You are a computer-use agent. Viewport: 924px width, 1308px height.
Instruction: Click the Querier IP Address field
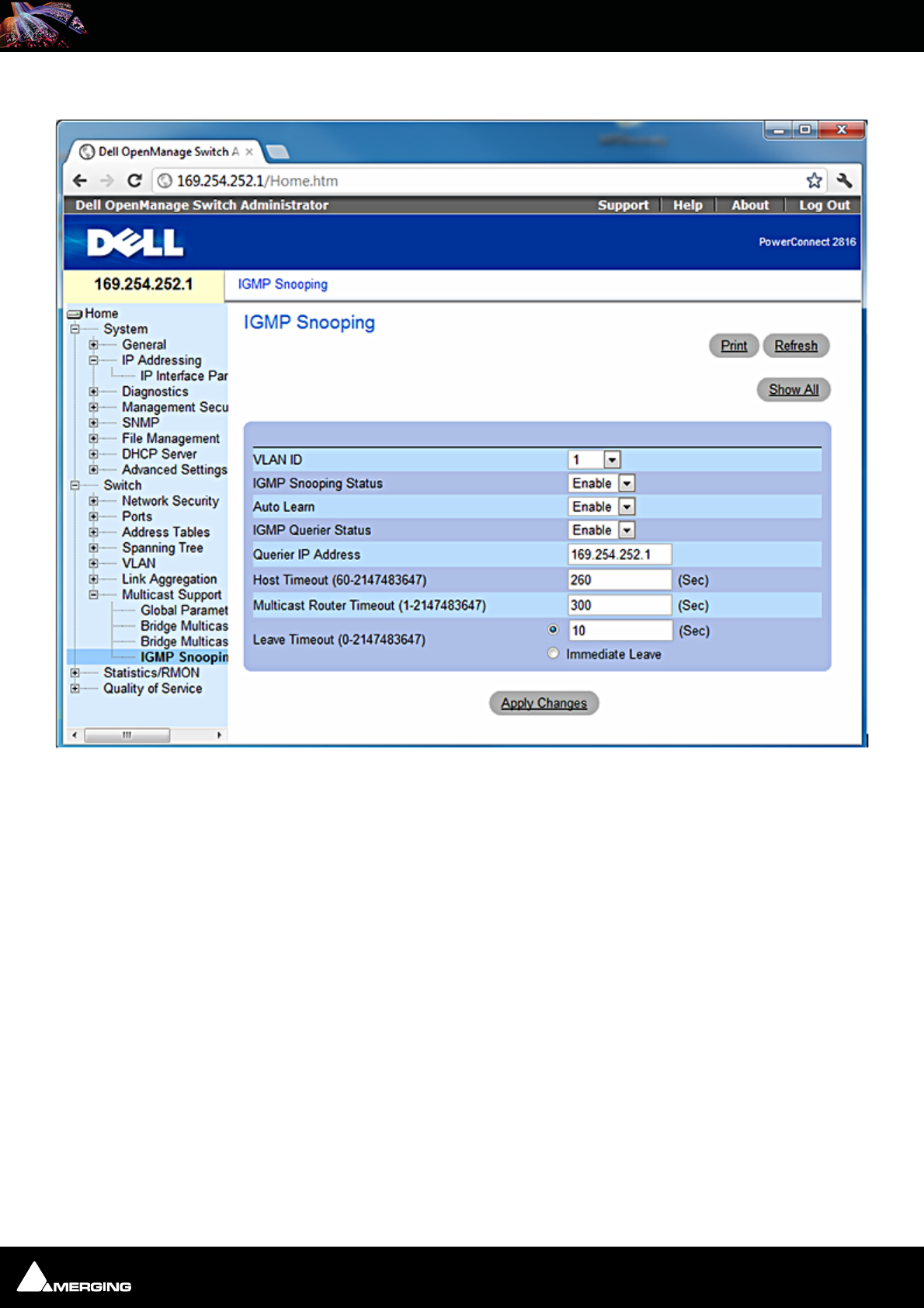tap(620, 555)
